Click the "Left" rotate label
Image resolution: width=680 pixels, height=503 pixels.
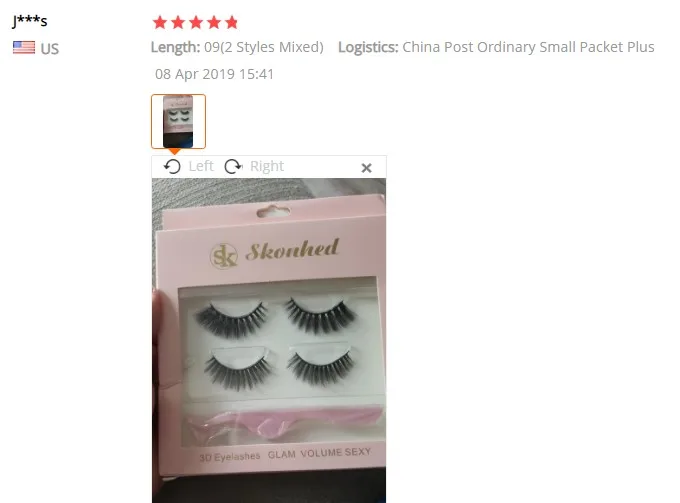tap(201, 166)
